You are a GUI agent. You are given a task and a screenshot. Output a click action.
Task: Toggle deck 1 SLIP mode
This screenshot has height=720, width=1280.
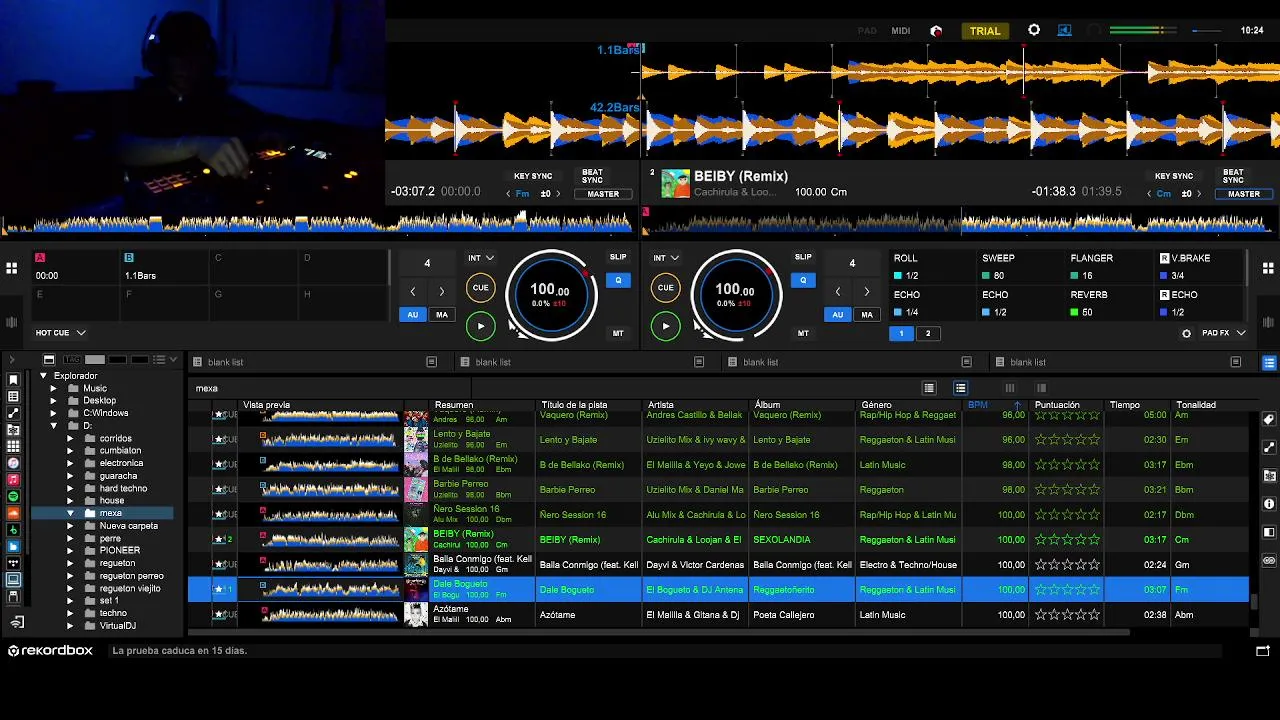tap(618, 257)
